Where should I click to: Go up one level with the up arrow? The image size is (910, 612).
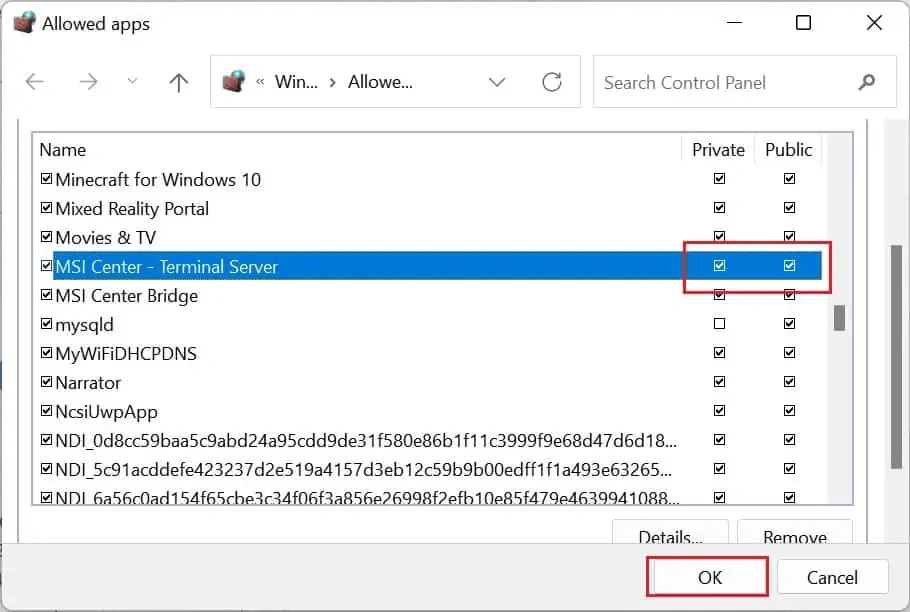click(177, 82)
